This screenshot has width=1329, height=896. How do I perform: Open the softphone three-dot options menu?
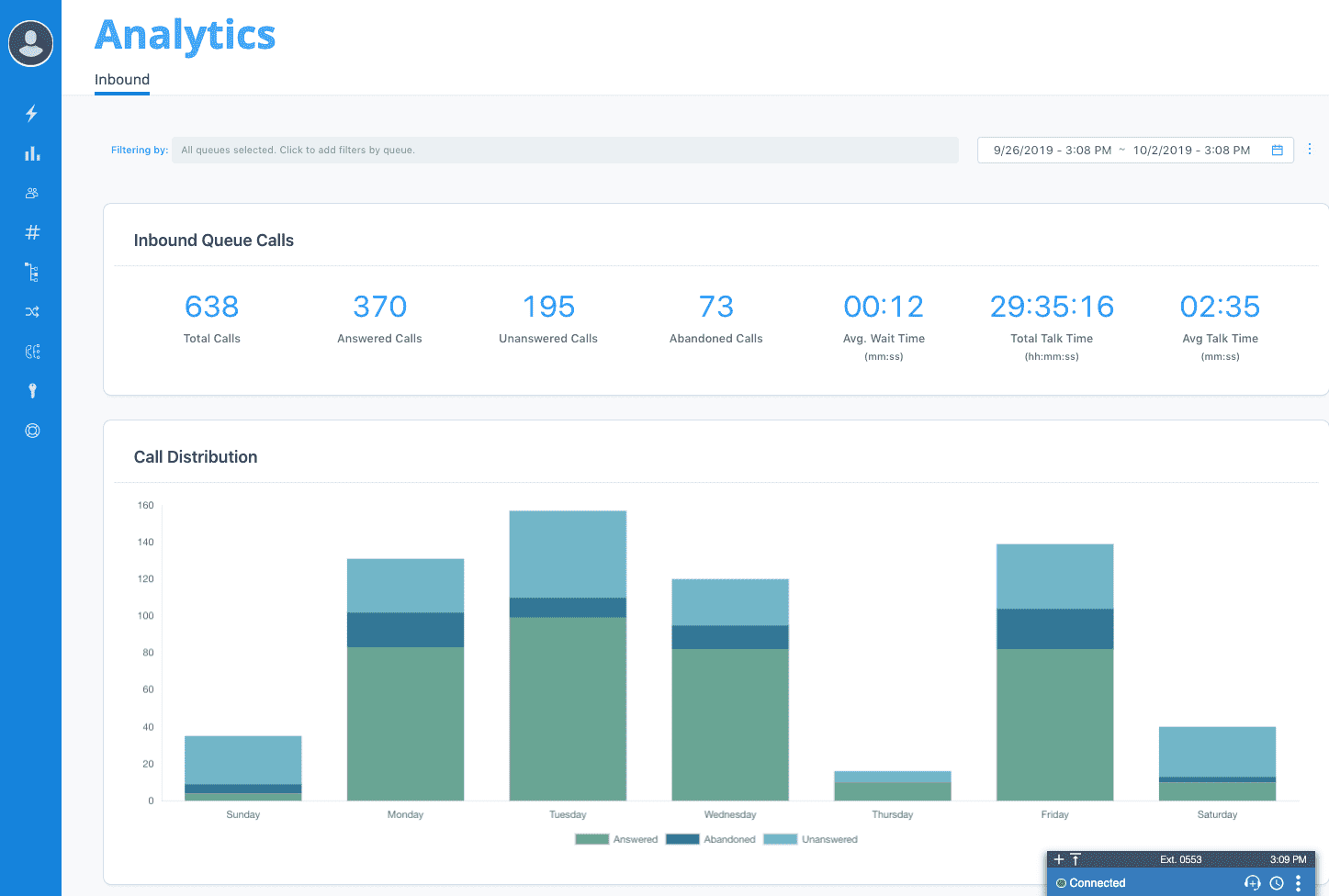tap(1298, 883)
